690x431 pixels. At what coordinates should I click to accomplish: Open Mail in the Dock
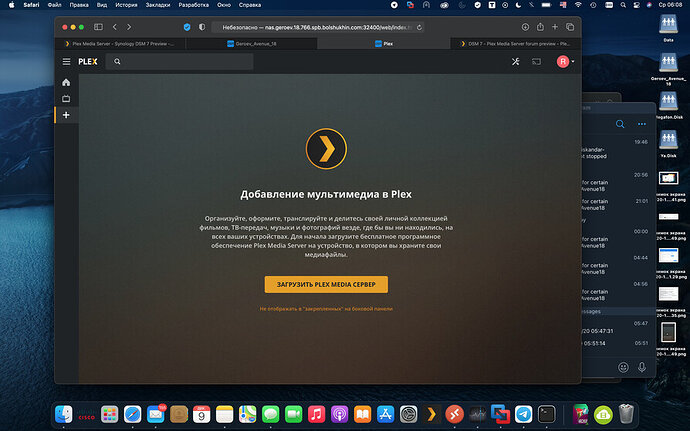click(155, 414)
